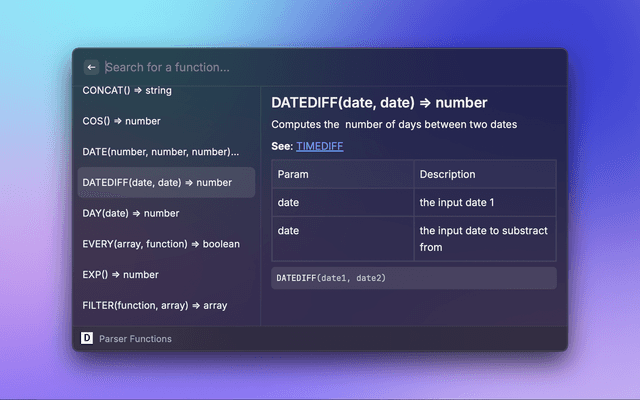Click the DATEDIFF heading in details pane
Image resolution: width=640 pixels, height=400 pixels.
coord(379,102)
